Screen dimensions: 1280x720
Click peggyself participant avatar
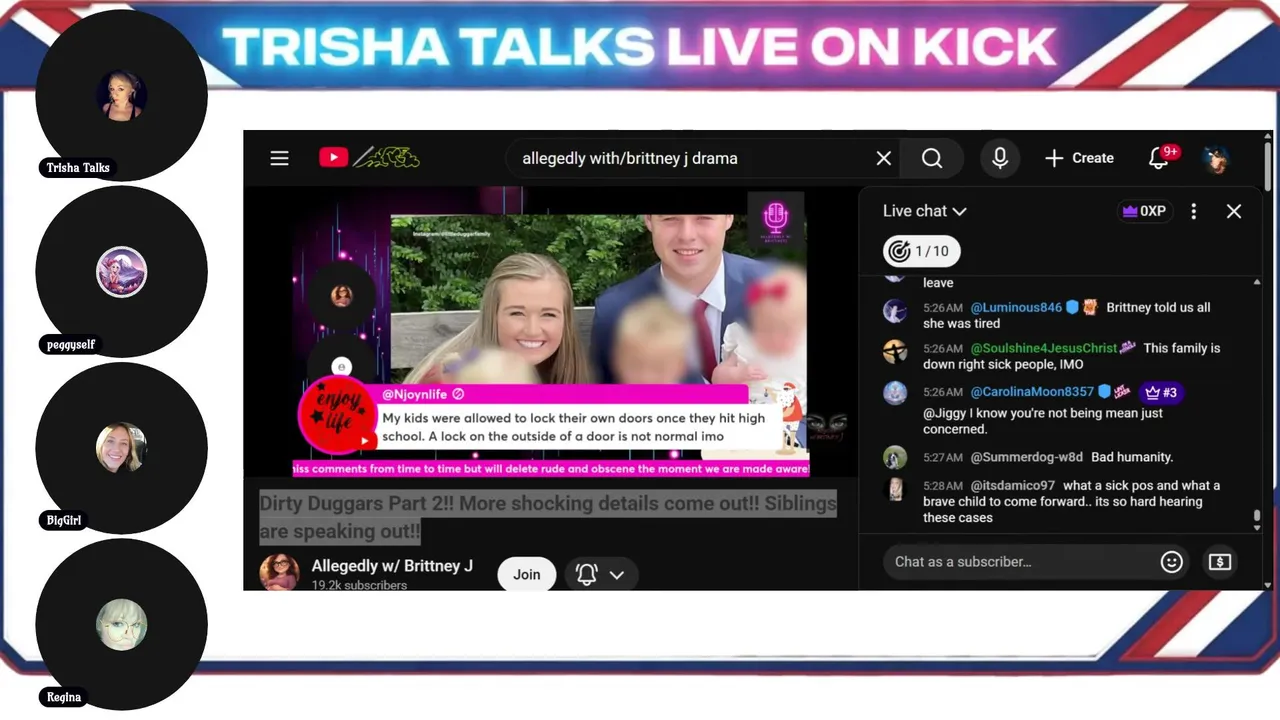click(x=122, y=272)
